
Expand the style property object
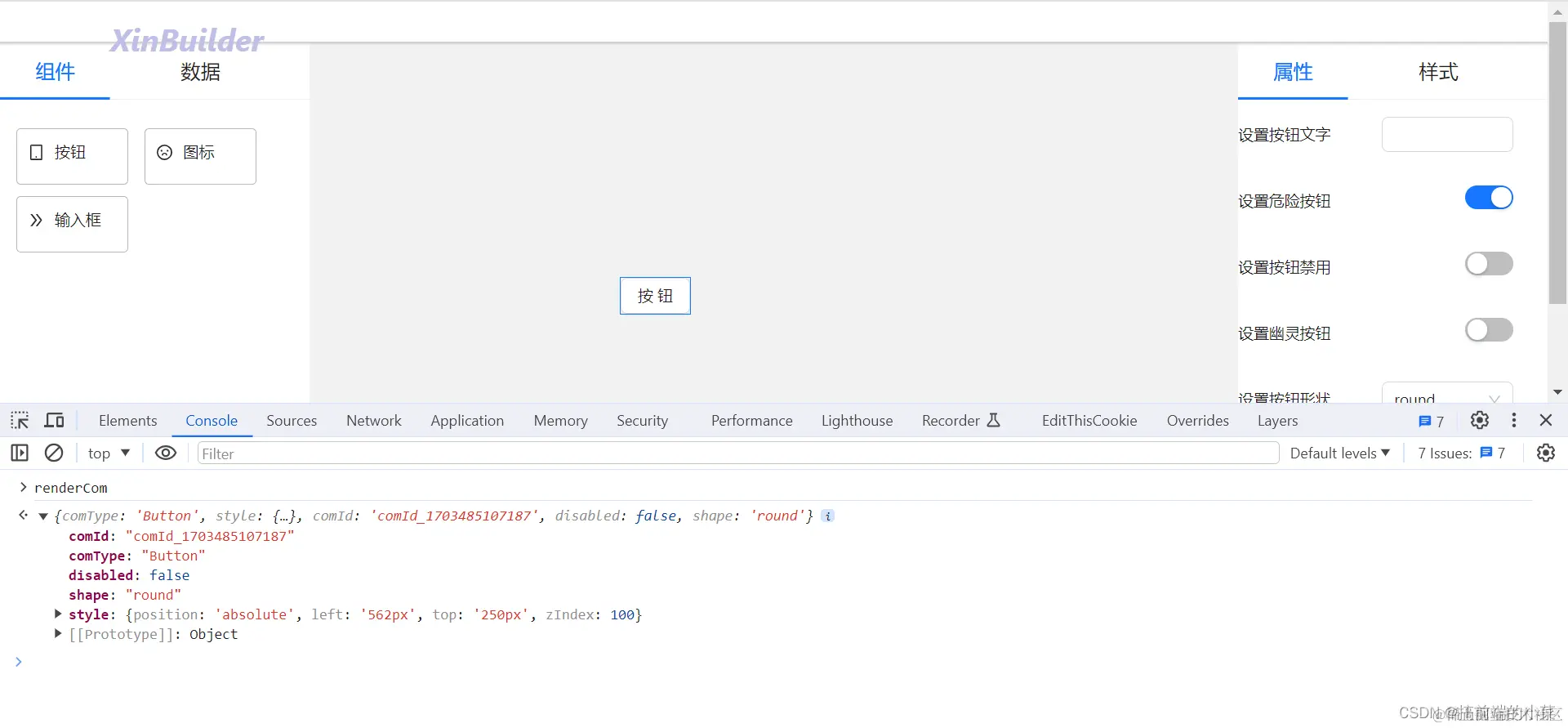click(x=58, y=614)
